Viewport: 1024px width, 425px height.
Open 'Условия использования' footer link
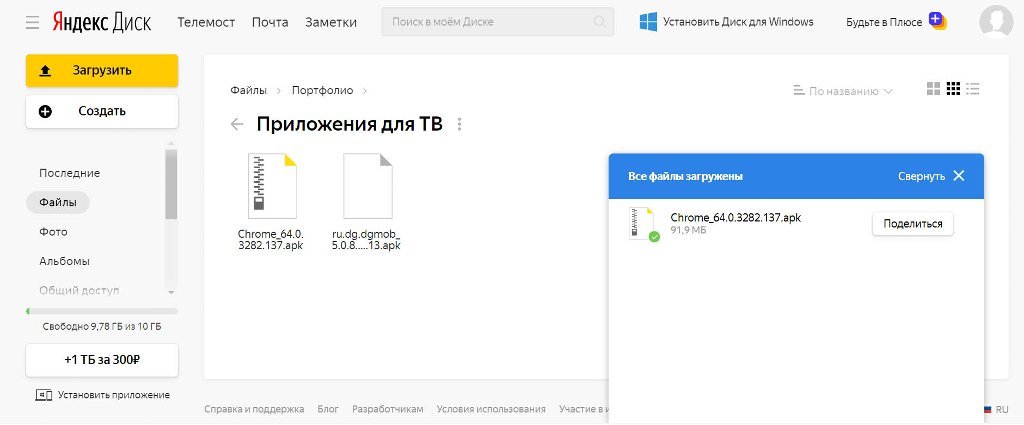coord(491,409)
